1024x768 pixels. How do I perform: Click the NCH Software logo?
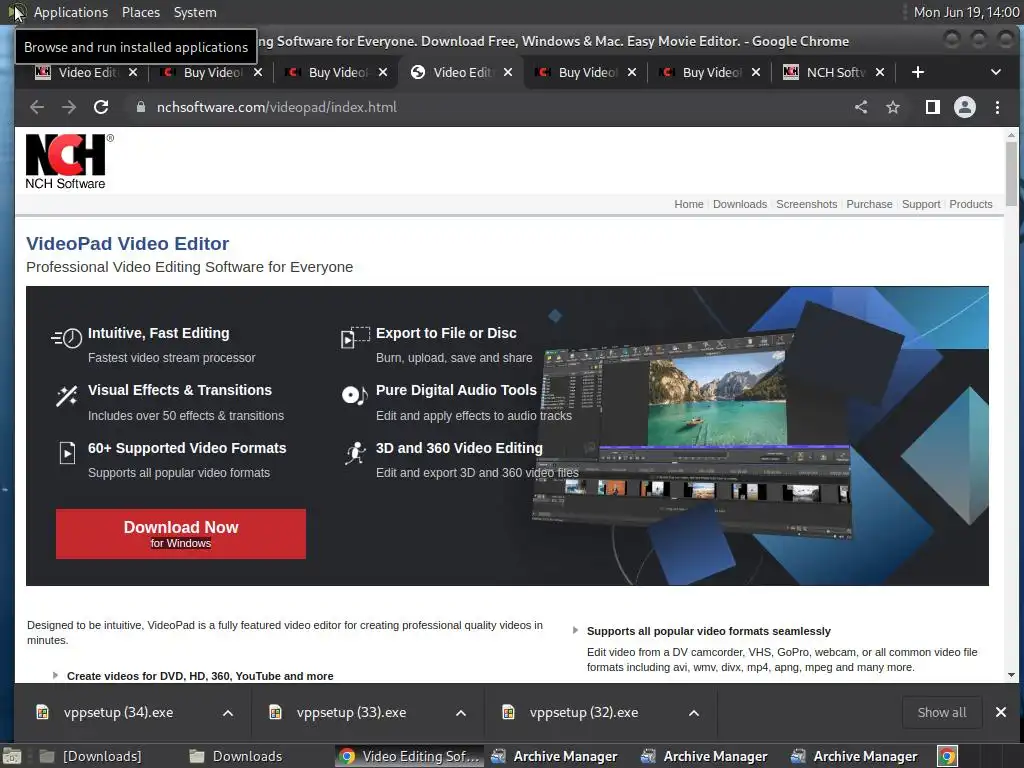69,162
